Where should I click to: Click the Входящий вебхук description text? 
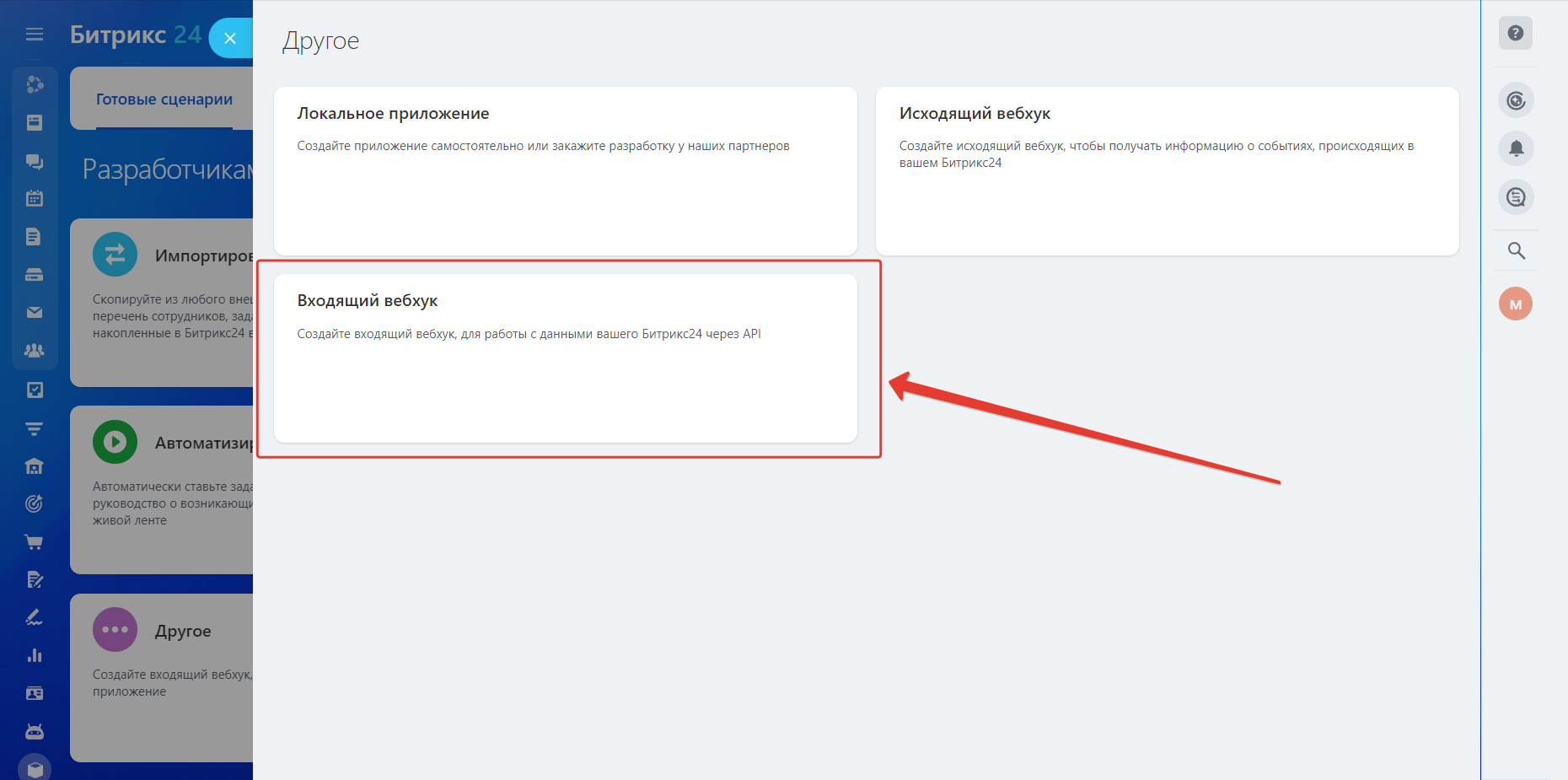coord(529,334)
